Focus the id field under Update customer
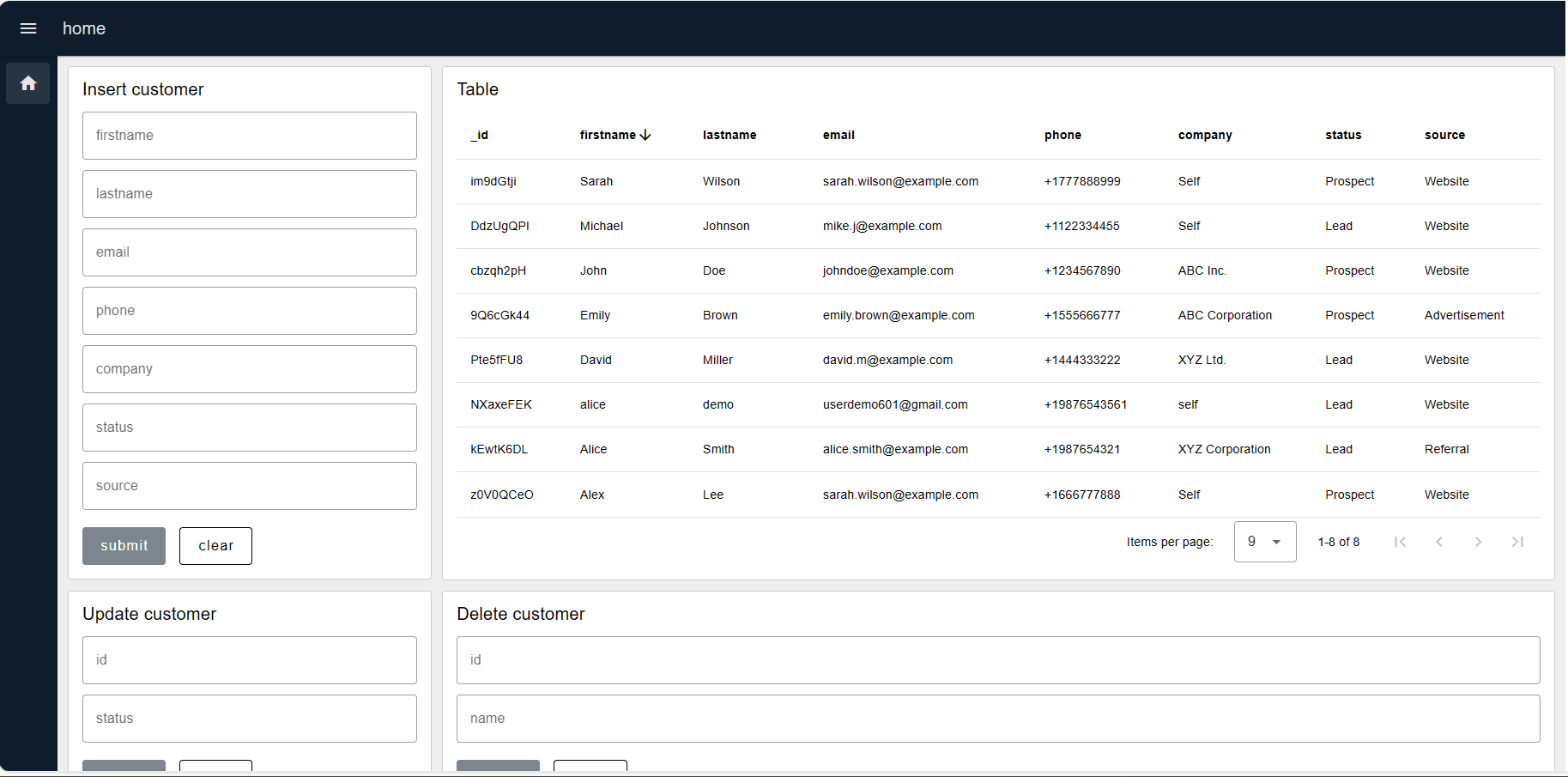This screenshot has height=777, width=1568. (249, 659)
